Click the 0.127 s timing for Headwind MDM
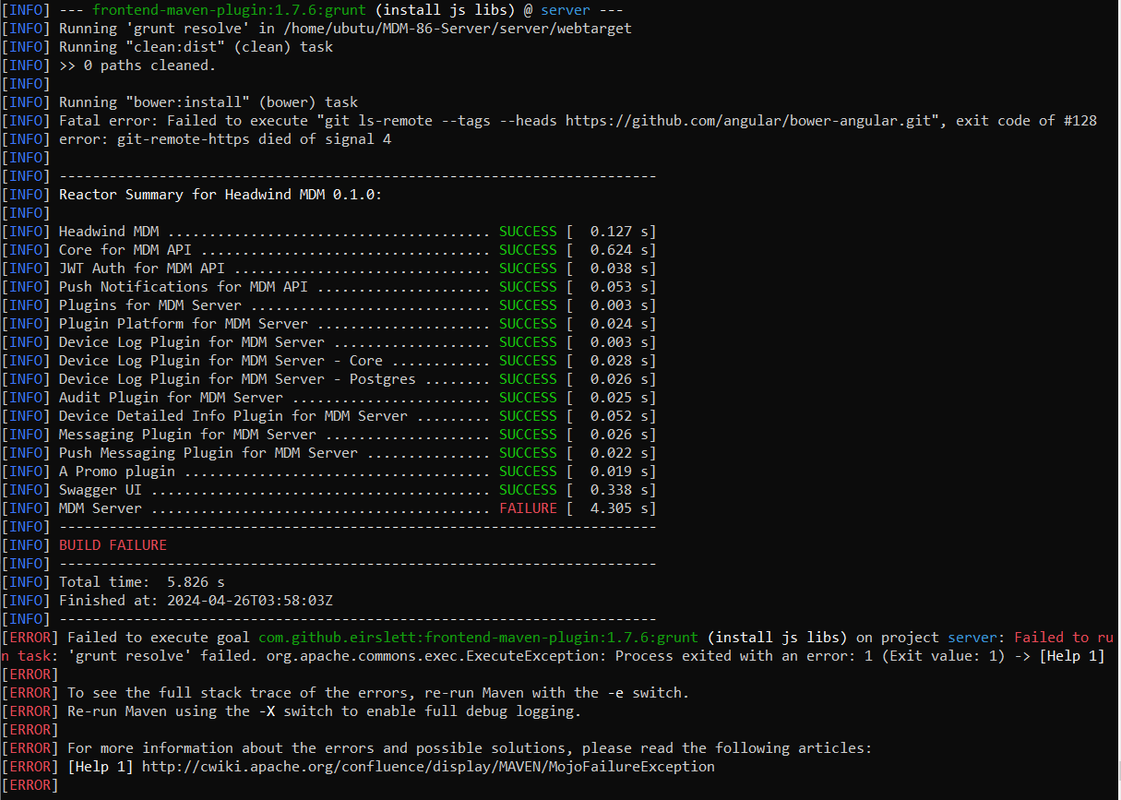1121x800 pixels. click(x=620, y=232)
